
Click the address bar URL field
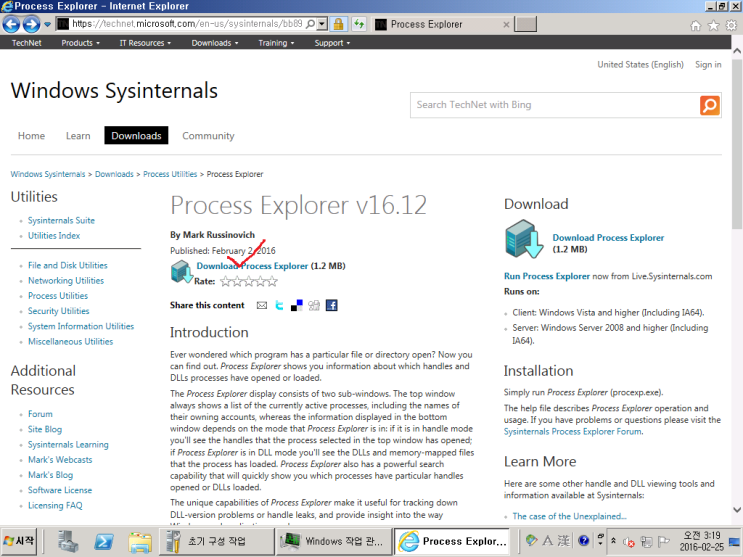(187, 24)
